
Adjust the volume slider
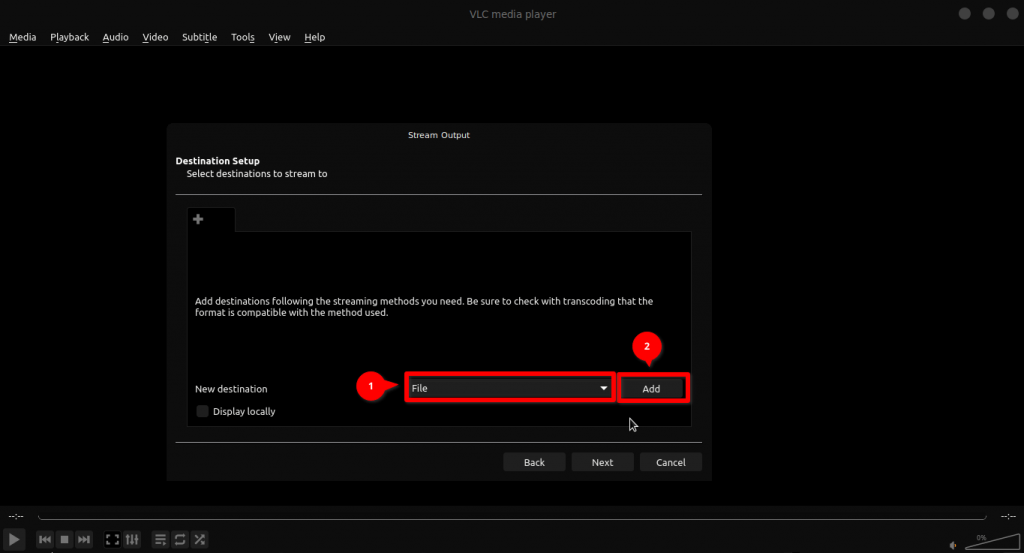point(993,541)
